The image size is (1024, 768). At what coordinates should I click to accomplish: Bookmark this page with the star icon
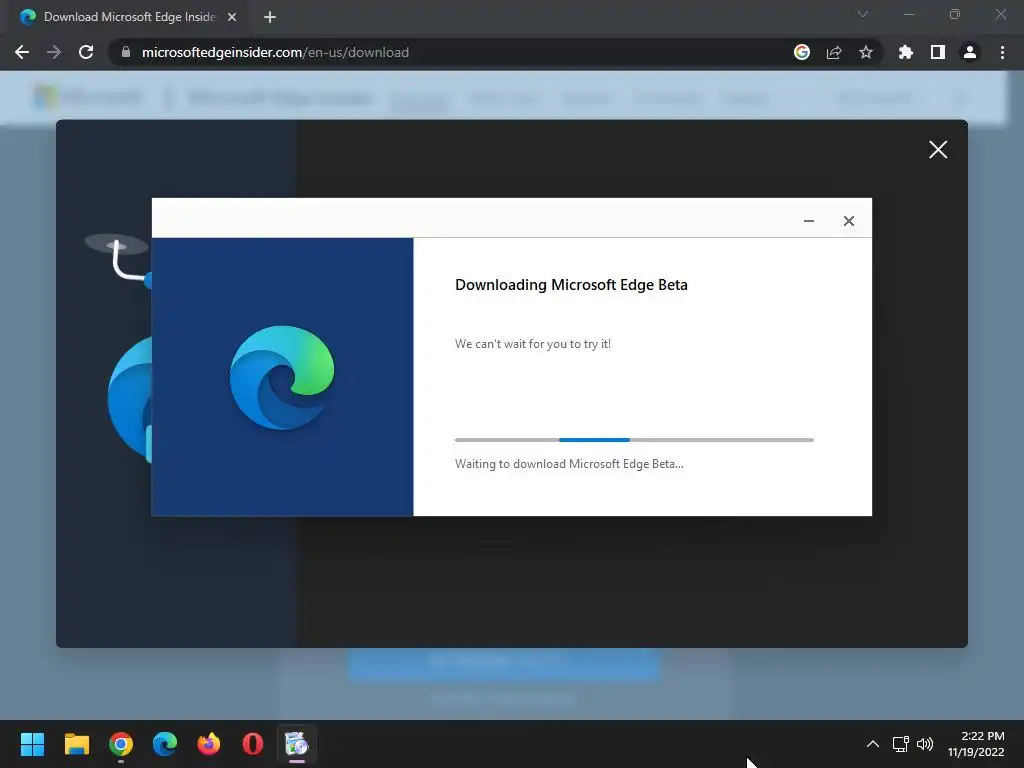pyautogui.click(x=866, y=52)
